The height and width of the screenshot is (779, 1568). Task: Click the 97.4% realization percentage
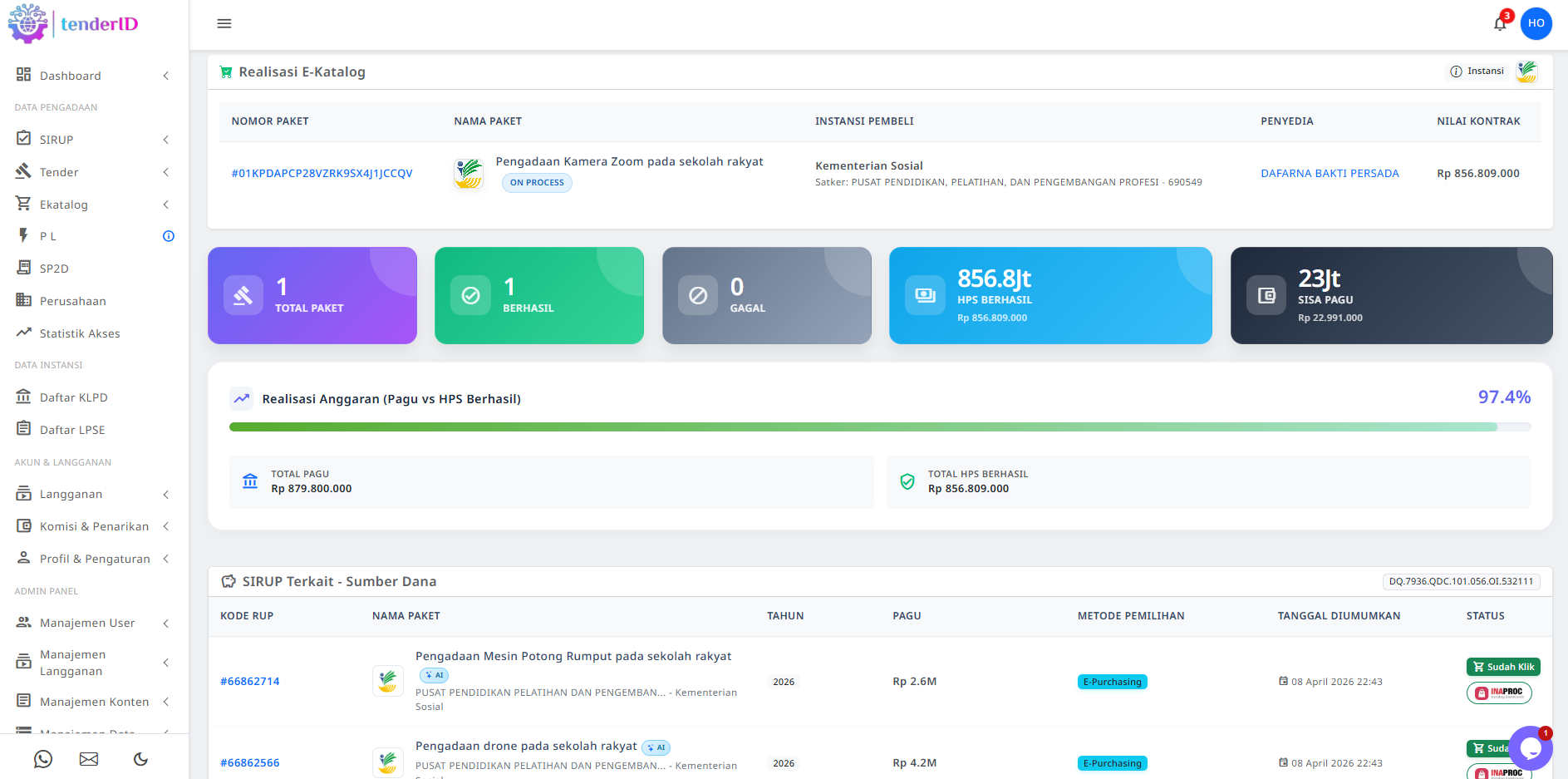pyautogui.click(x=1504, y=397)
